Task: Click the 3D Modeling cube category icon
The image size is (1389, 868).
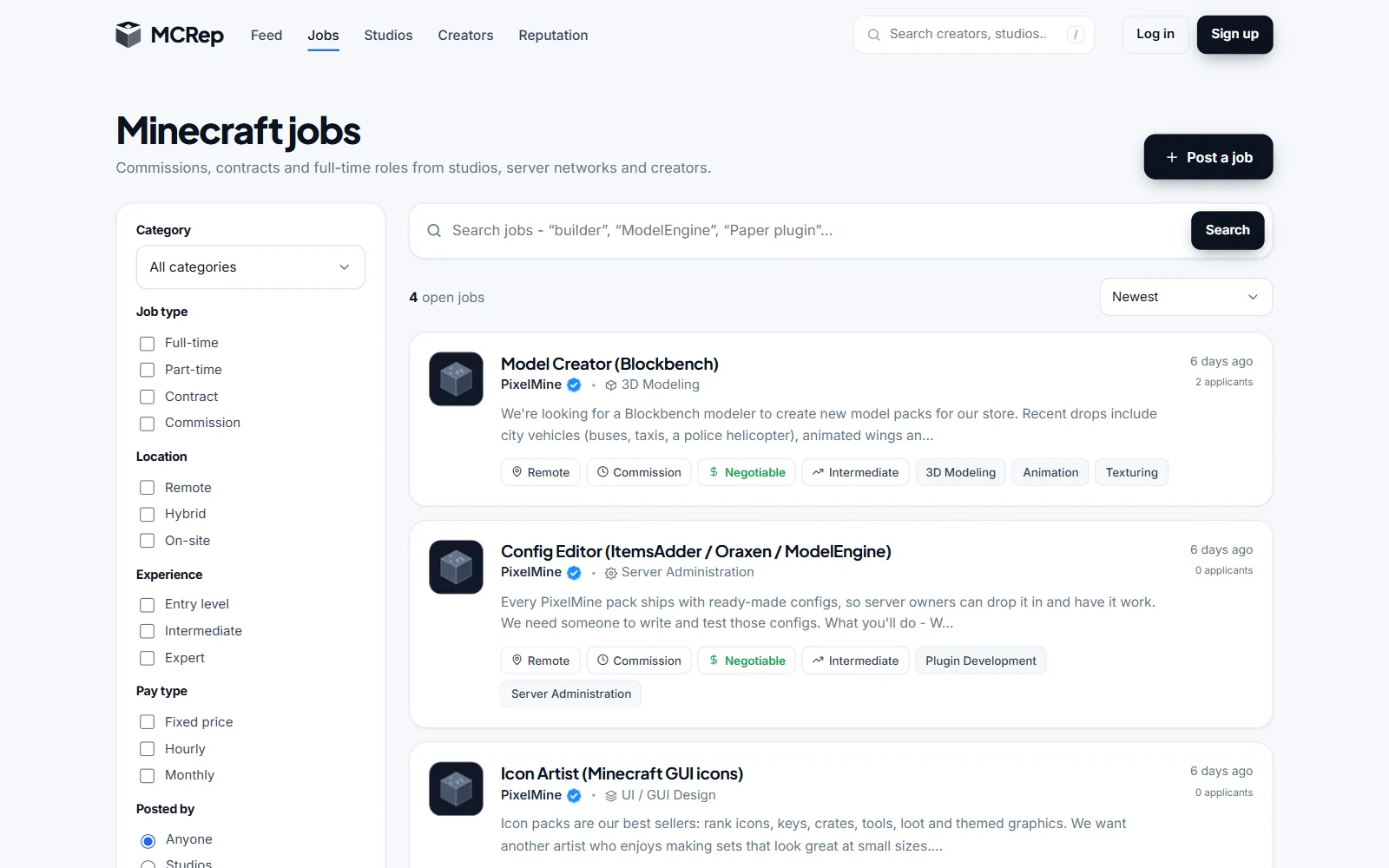Action: (611, 385)
